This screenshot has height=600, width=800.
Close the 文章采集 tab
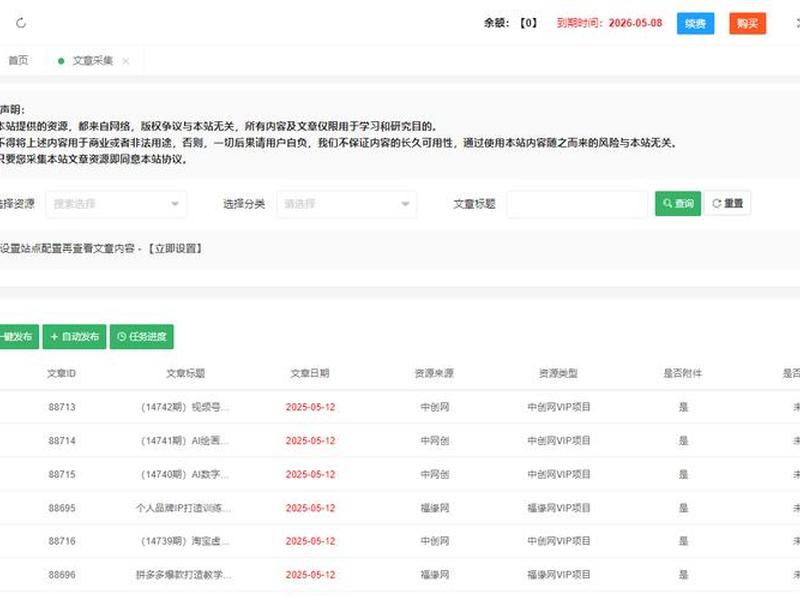click(126, 61)
